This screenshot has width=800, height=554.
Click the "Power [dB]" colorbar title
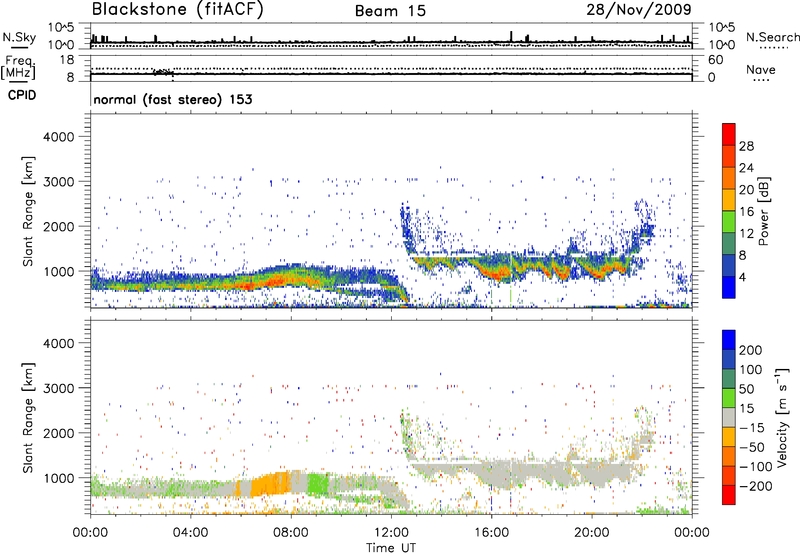coord(763,211)
